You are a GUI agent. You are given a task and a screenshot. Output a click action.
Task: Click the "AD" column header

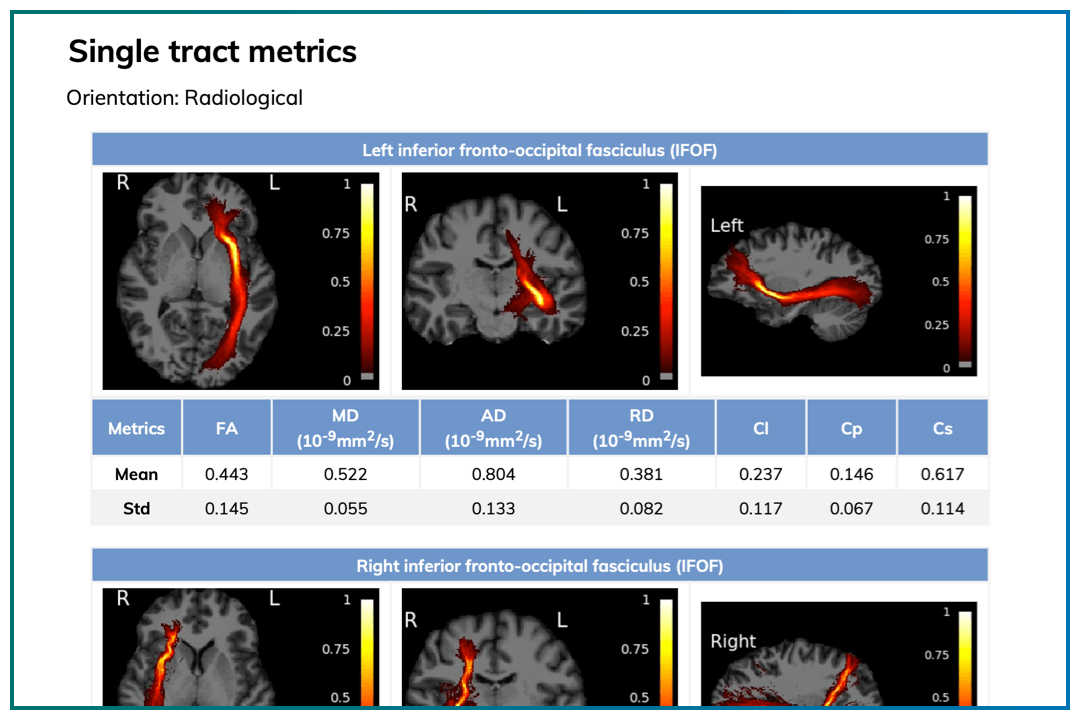tap(493, 428)
